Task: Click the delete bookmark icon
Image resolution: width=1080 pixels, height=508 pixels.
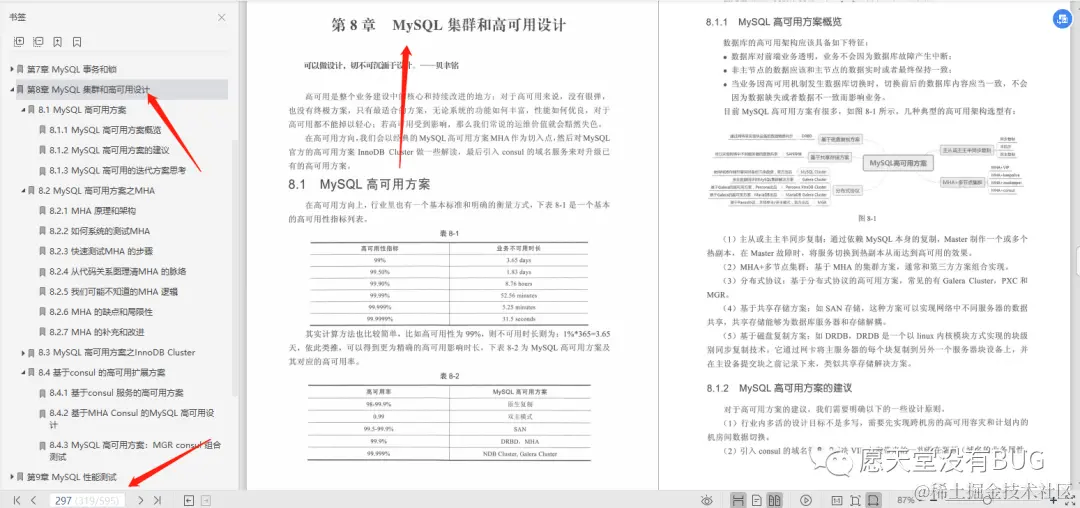Action: pyautogui.click(x=77, y=41)
